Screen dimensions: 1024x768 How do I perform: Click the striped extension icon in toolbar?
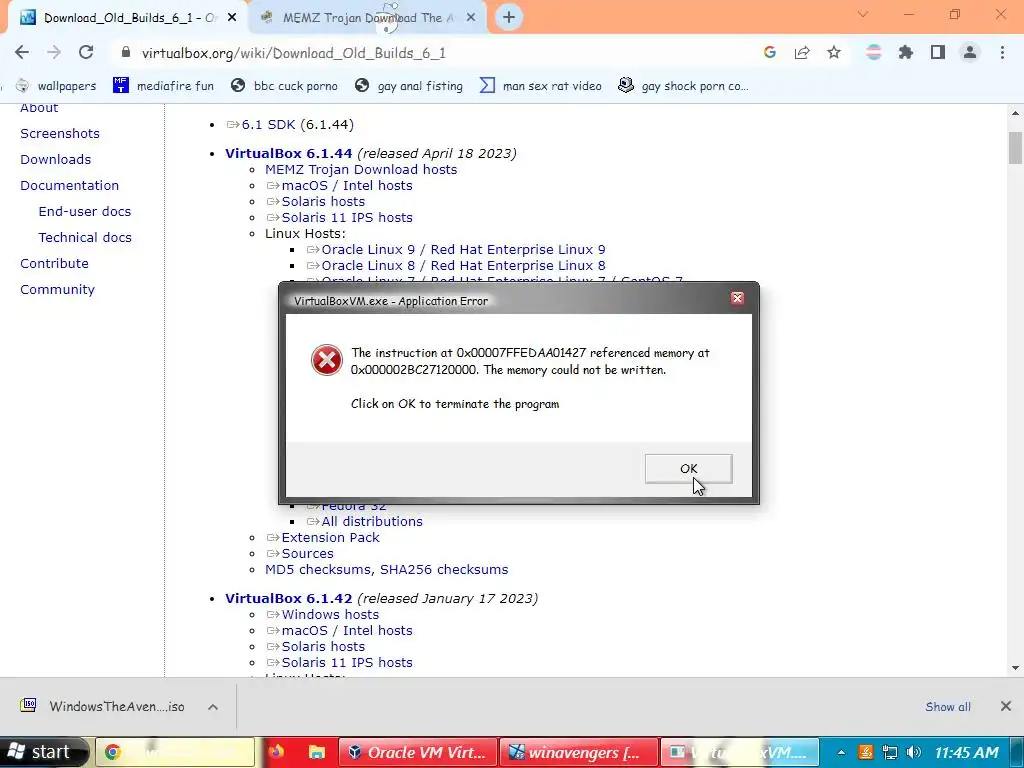pyautogui.click(x=874, y=52)
